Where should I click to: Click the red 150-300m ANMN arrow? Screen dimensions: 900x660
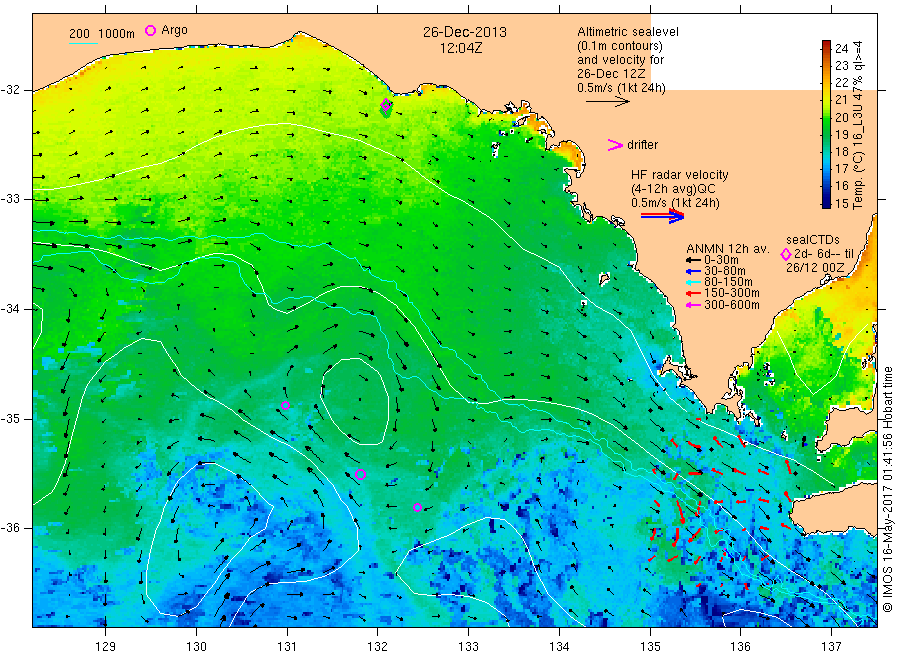(x=693, y=294)
